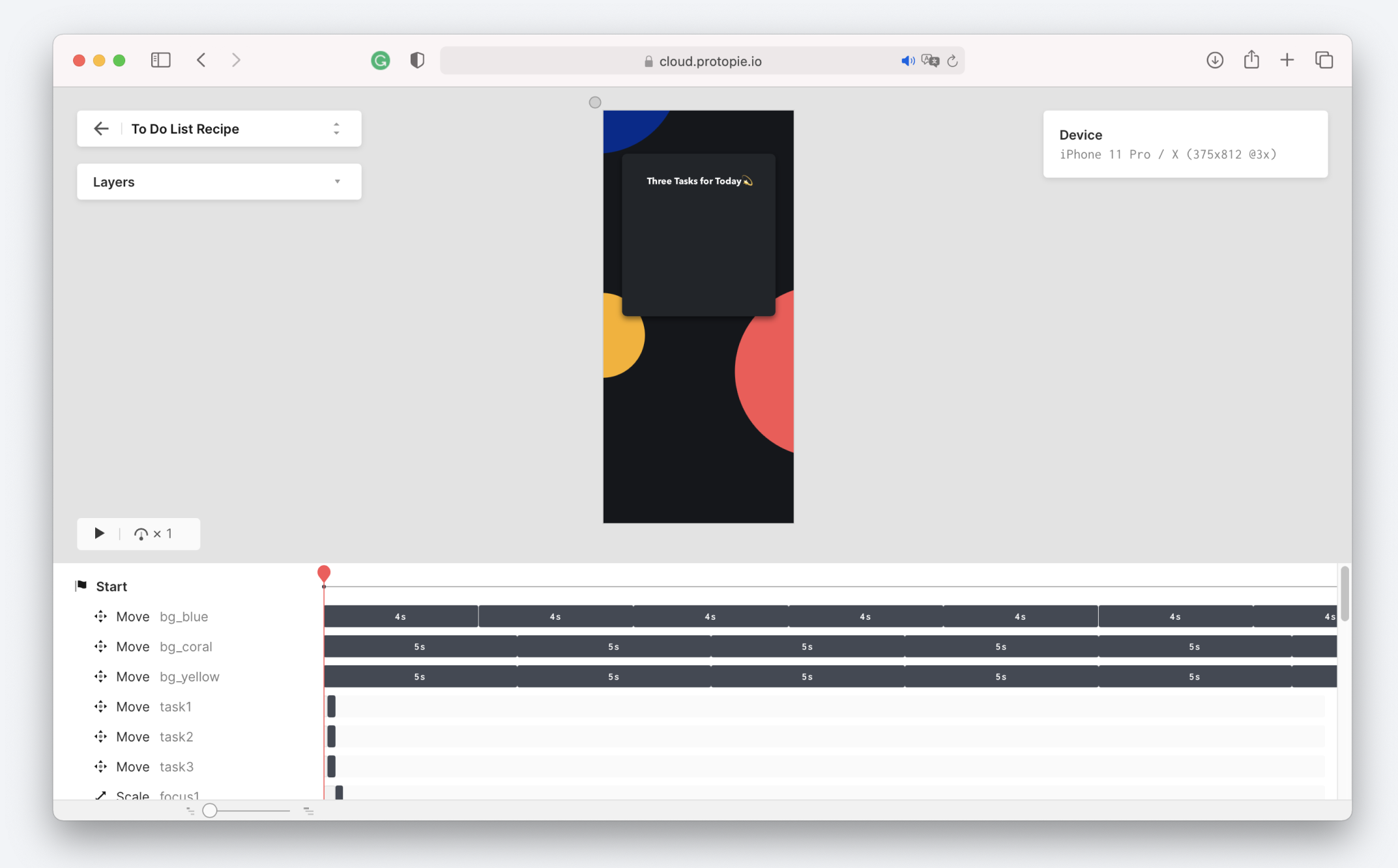This screenshot has height=868, width=1398.
Task: Change the playback speed x1 control
Action: [154, 534]
